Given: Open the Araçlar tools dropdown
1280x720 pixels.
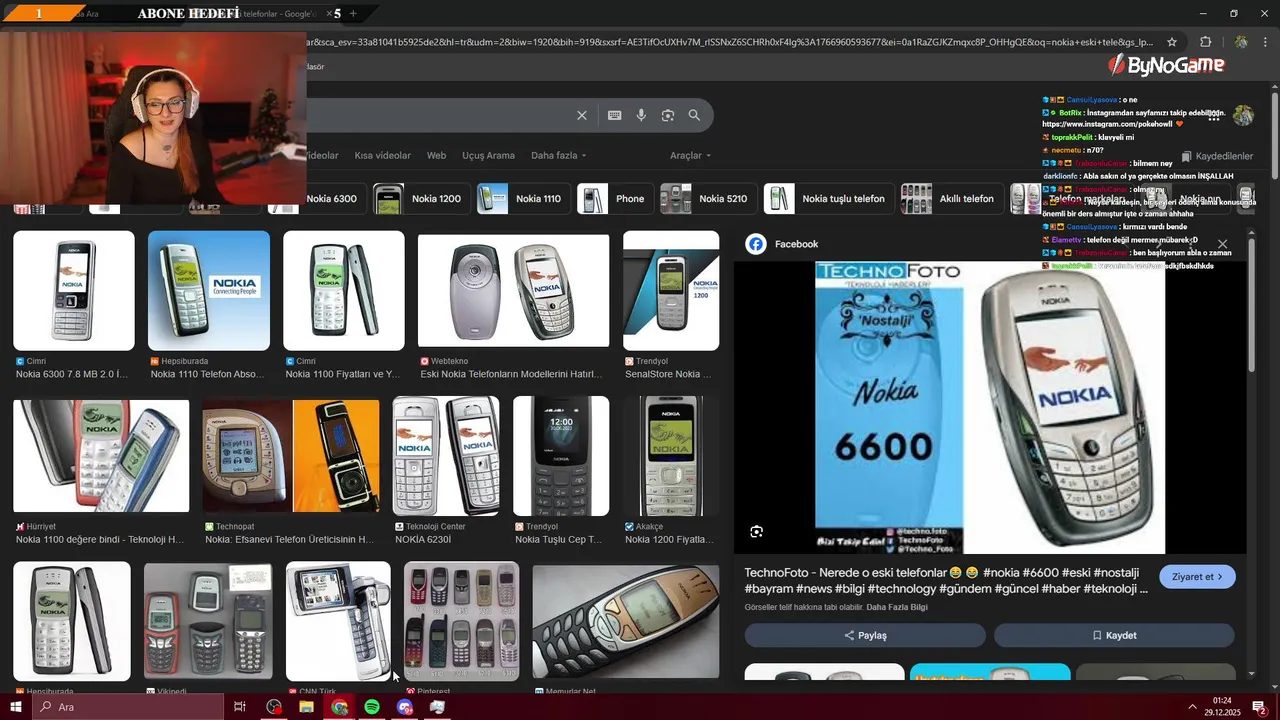Looking at the screenshot, I should click(x=690, y=155).
